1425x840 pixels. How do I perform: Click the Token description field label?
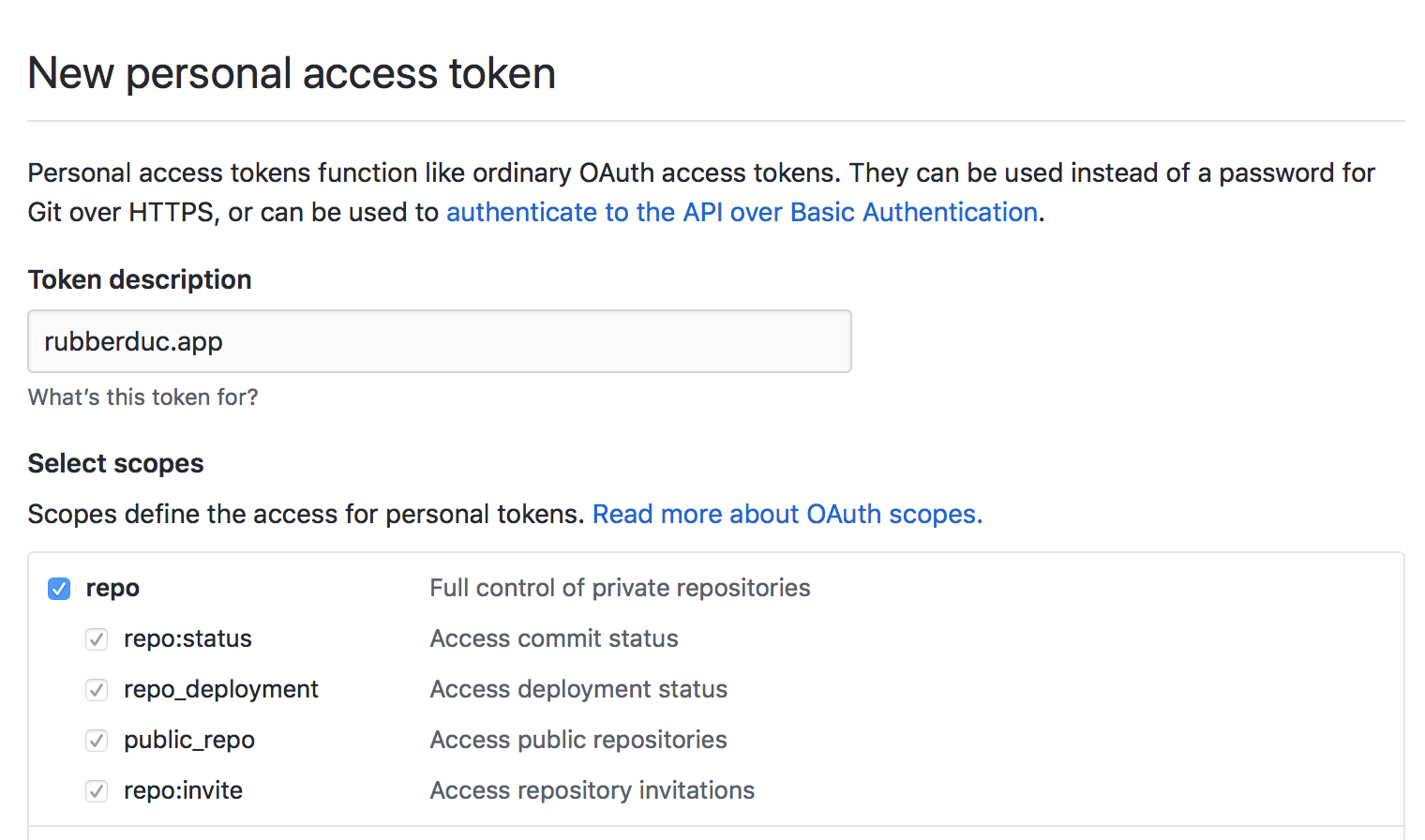[140, 280]
